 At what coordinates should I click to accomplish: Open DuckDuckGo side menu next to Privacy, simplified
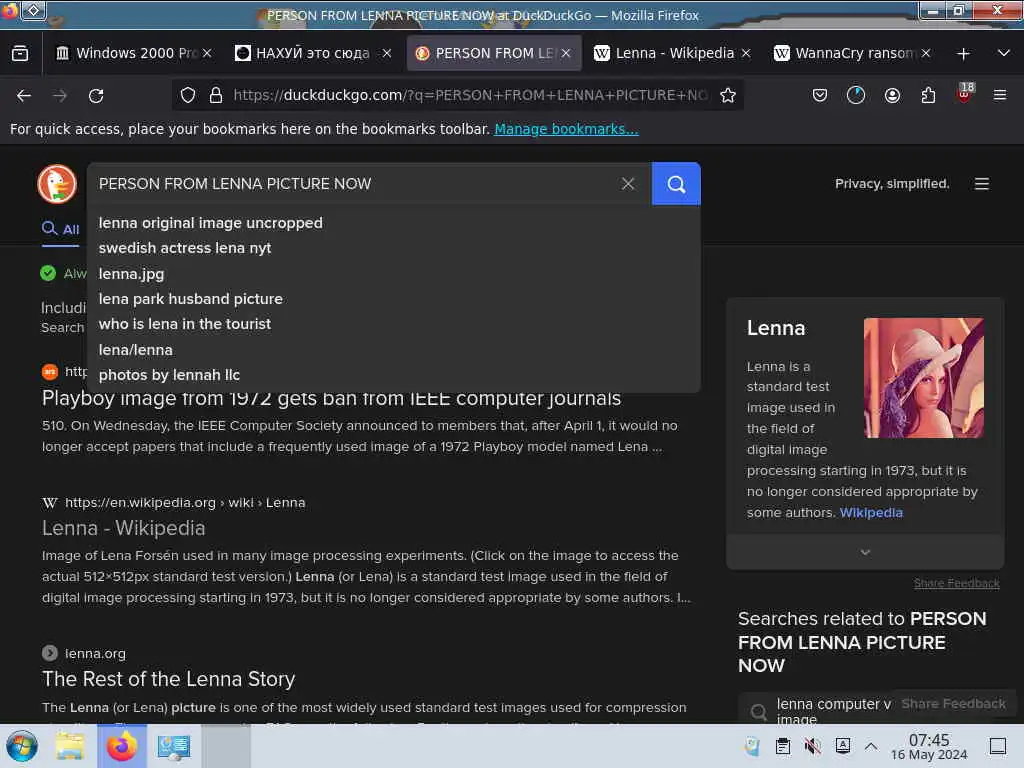(982, 184)
